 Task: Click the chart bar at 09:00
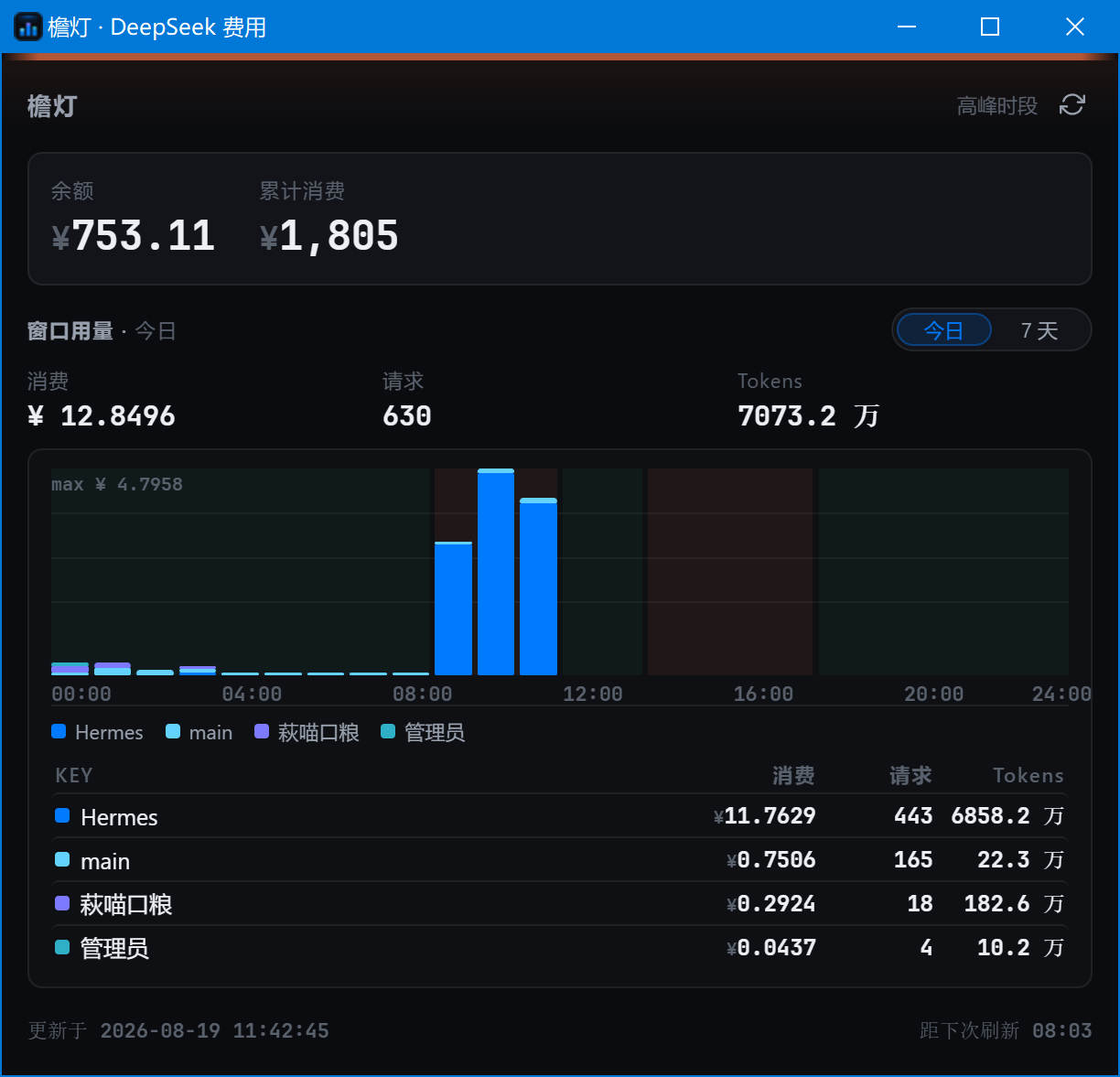tap(453, 609)
